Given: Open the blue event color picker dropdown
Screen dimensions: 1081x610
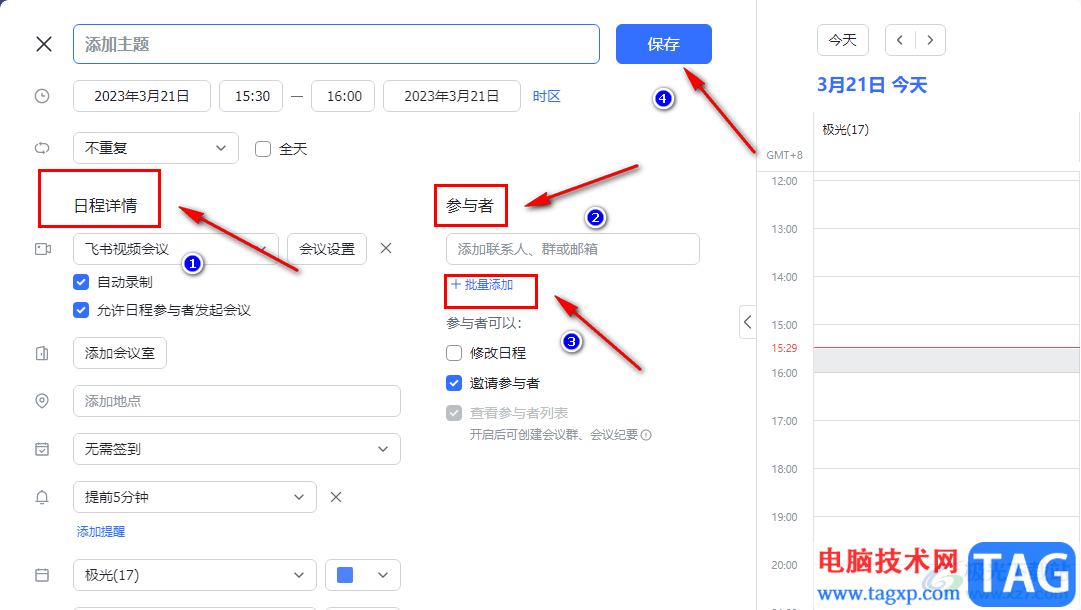Looking at the screenshot, I should coord(363,575).
